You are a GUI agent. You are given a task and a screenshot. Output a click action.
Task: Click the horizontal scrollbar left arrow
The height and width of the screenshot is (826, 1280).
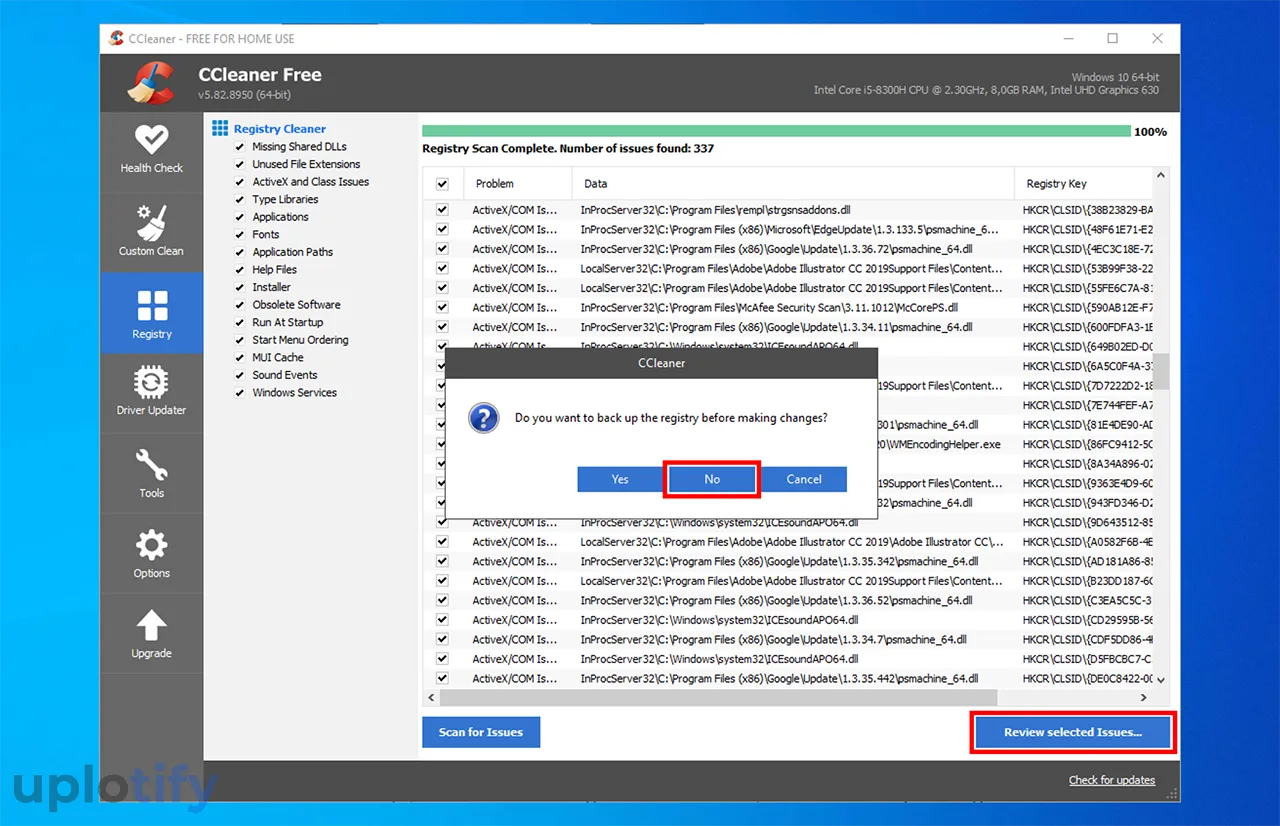(431, 698)
